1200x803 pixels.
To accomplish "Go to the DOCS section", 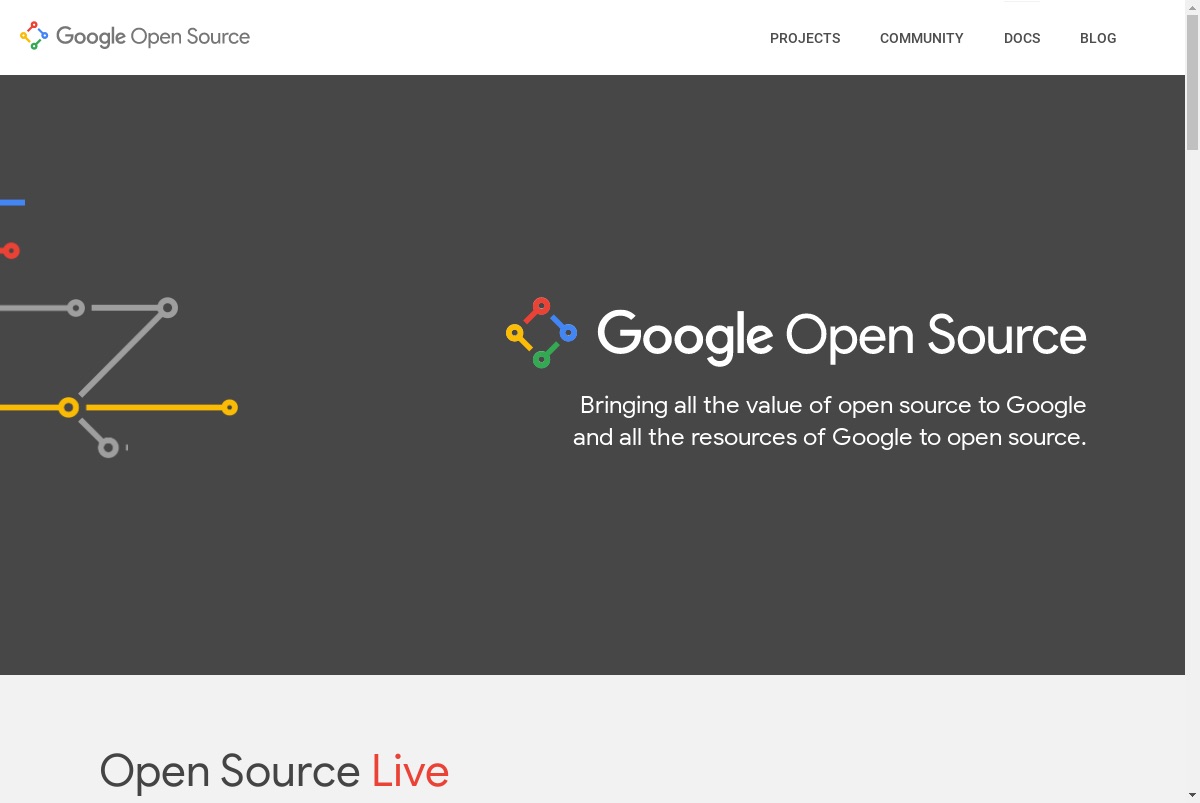I will [1022, 38].
